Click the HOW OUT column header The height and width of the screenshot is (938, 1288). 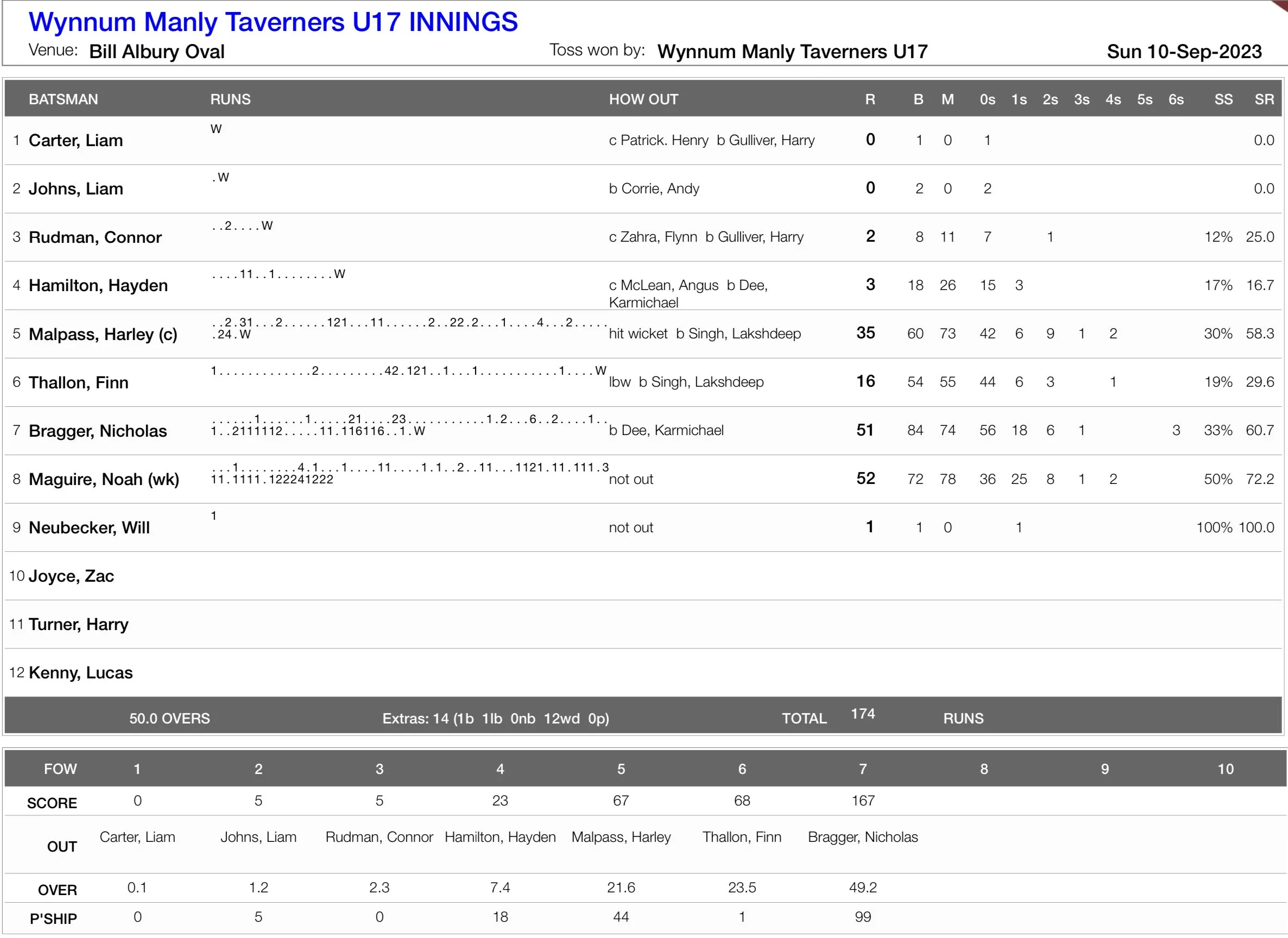coord(643,99)
